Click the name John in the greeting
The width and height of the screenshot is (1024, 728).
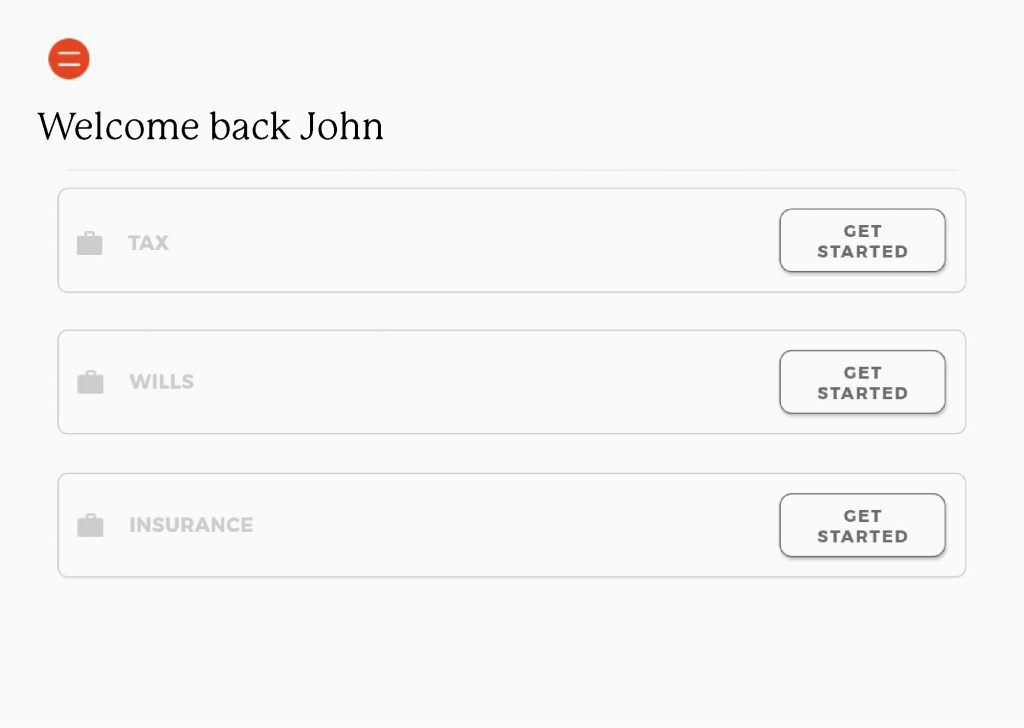coord(342,126)
